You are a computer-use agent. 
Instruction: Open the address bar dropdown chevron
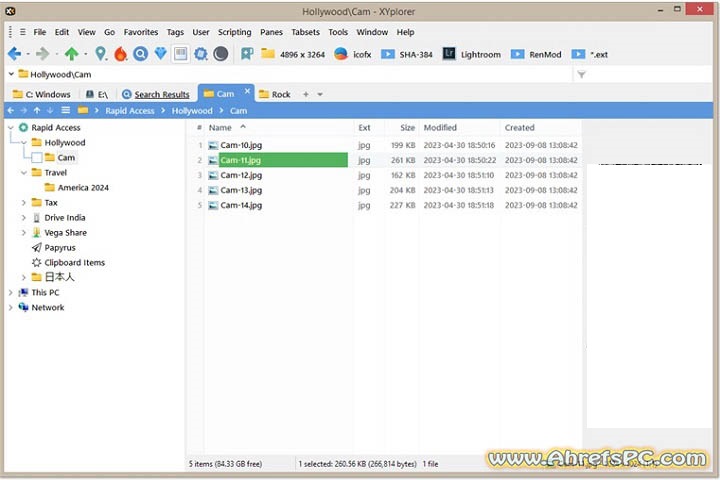[11, 74]
